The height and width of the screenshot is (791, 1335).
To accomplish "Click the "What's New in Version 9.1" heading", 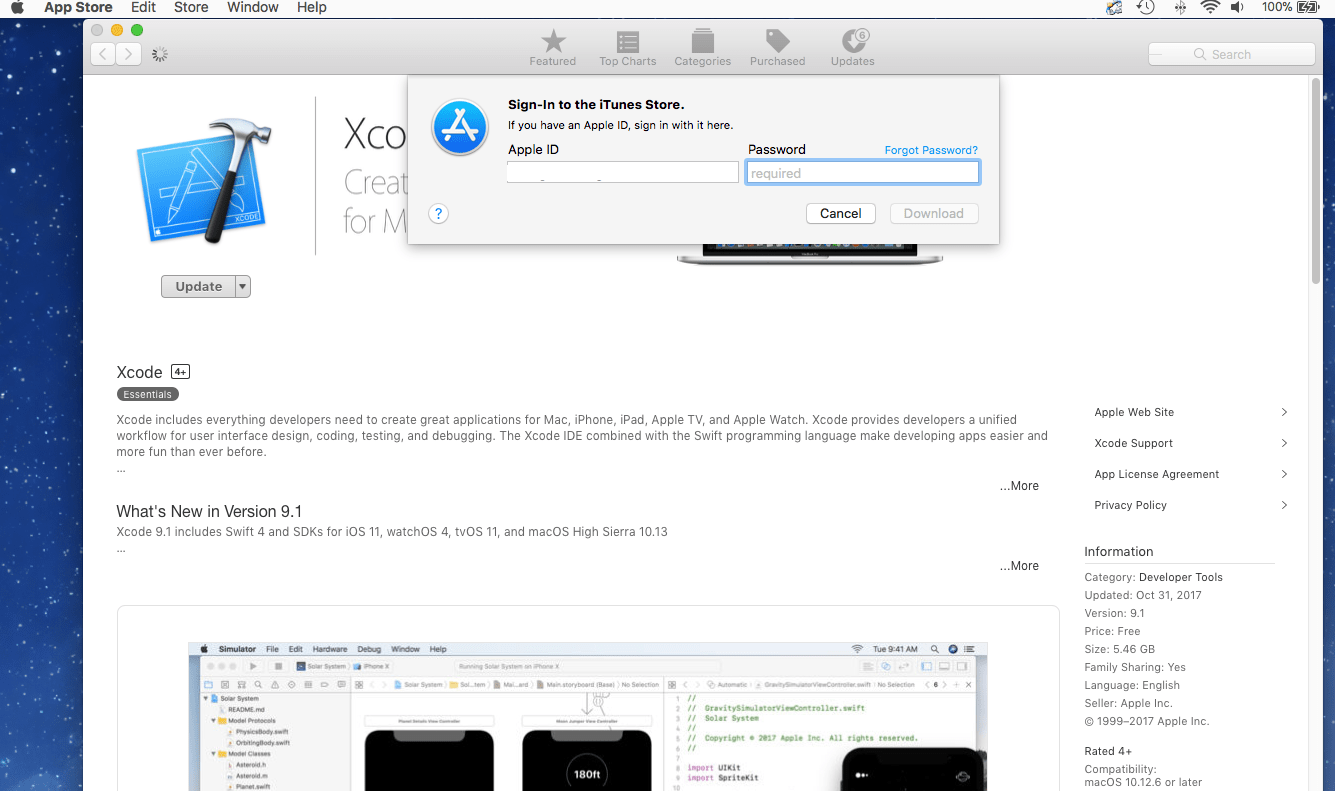I will (209, 511).
